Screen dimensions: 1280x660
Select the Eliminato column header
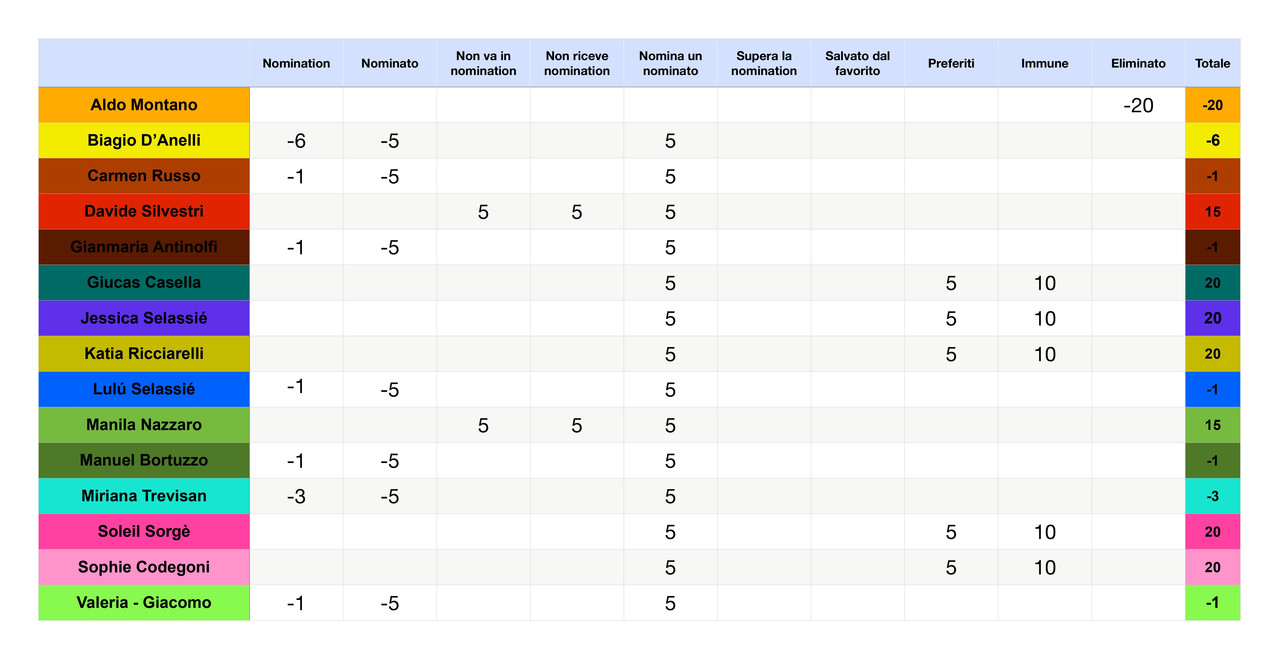1138,63
